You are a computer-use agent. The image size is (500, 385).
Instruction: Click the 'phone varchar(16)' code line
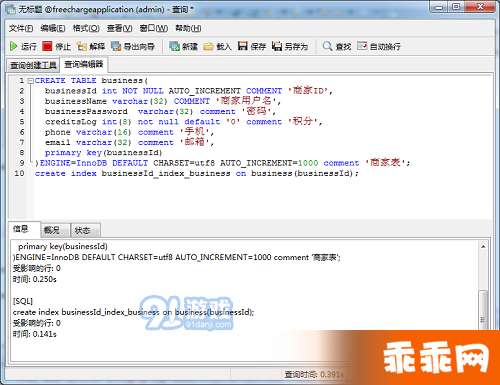129,132
